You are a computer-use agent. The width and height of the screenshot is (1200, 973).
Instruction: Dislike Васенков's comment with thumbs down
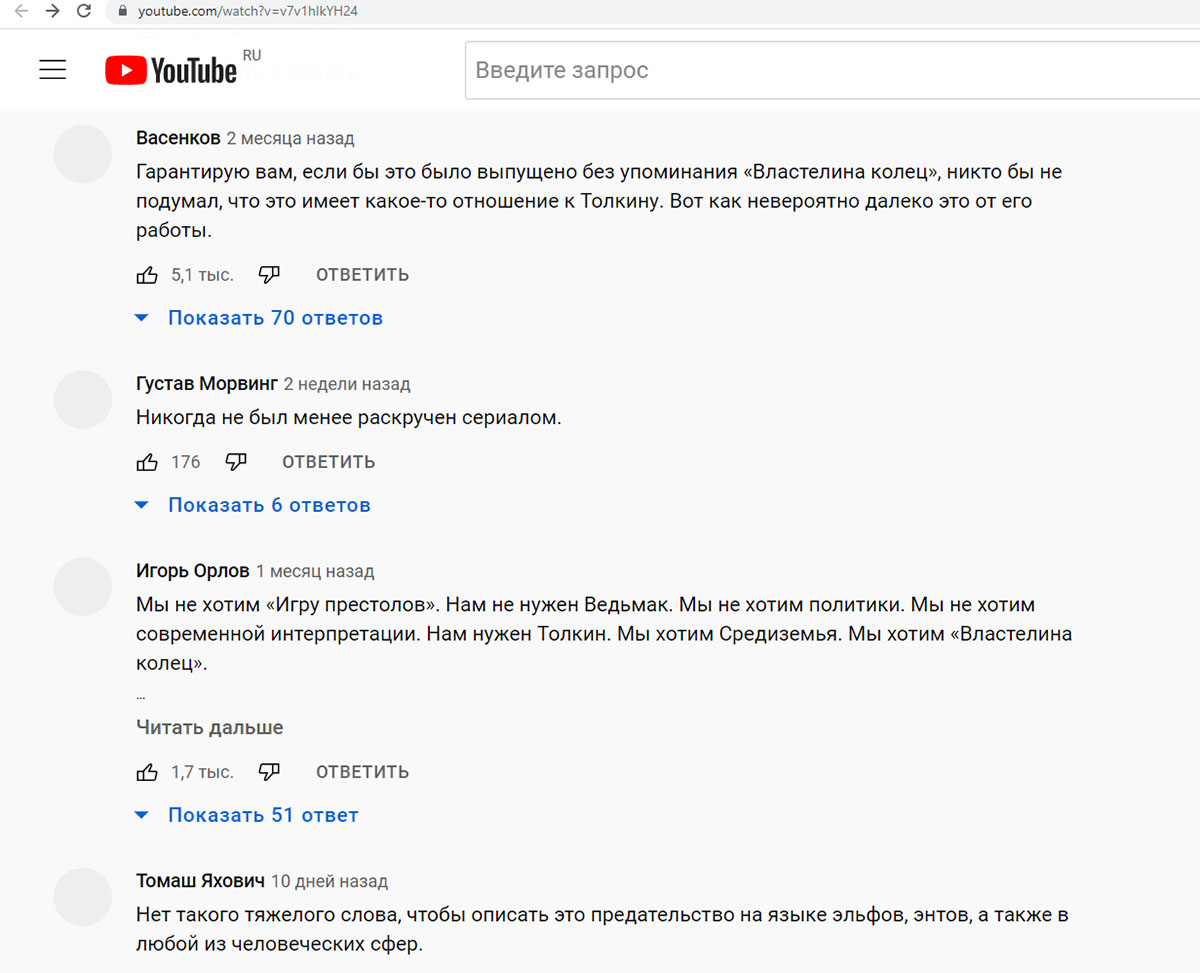tap(269, 274)
